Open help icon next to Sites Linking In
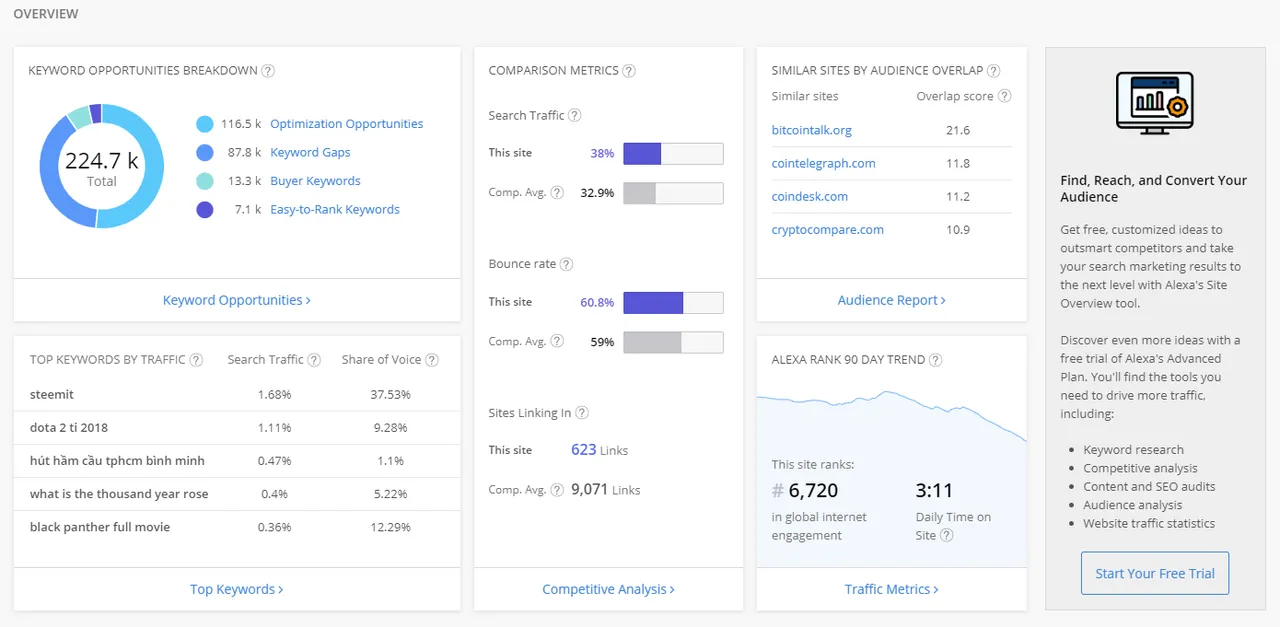Image resolution: width=1280 pixels, height=627 pixels. (x=582, y=413)
